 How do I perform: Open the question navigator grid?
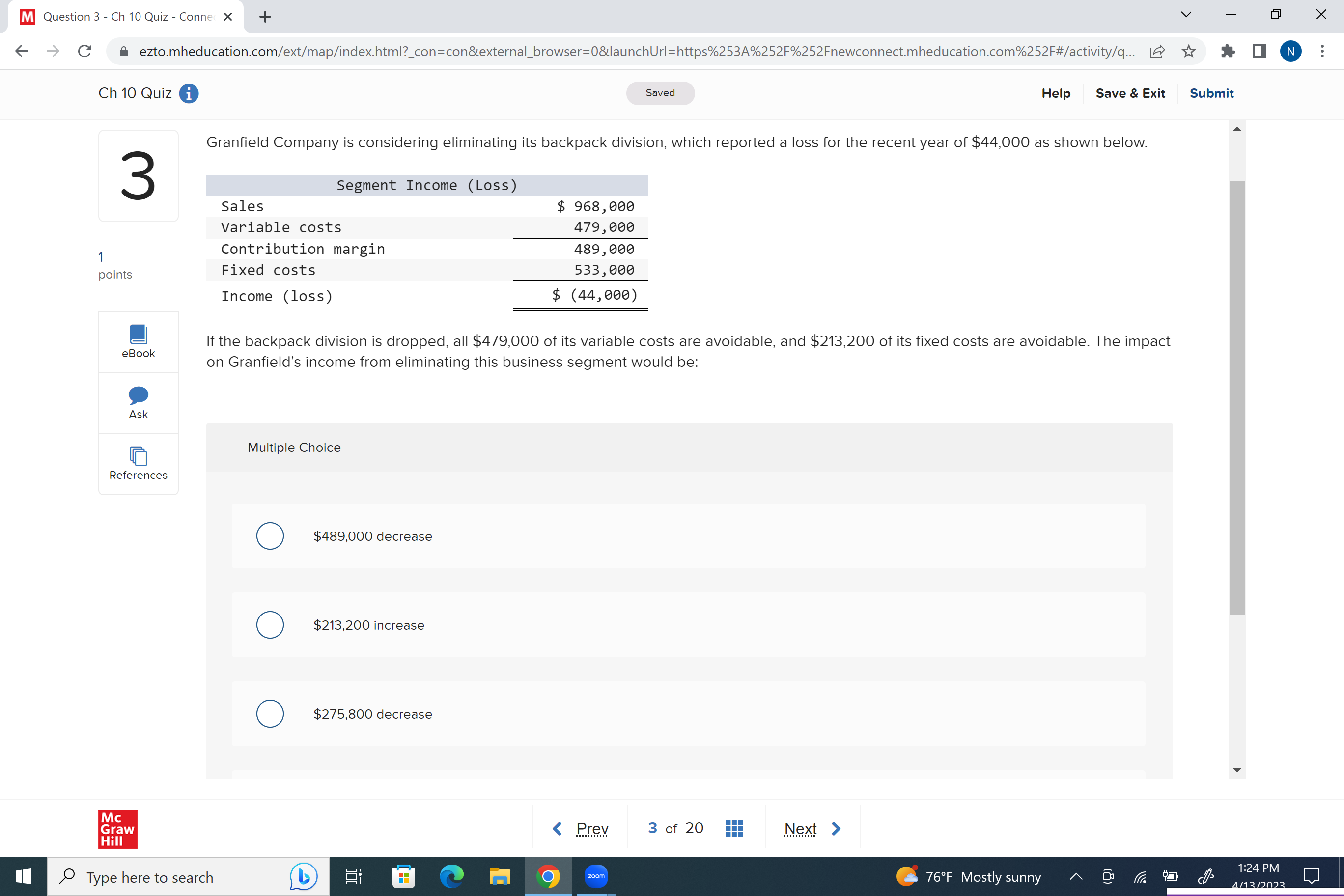(x=734, y=827)
